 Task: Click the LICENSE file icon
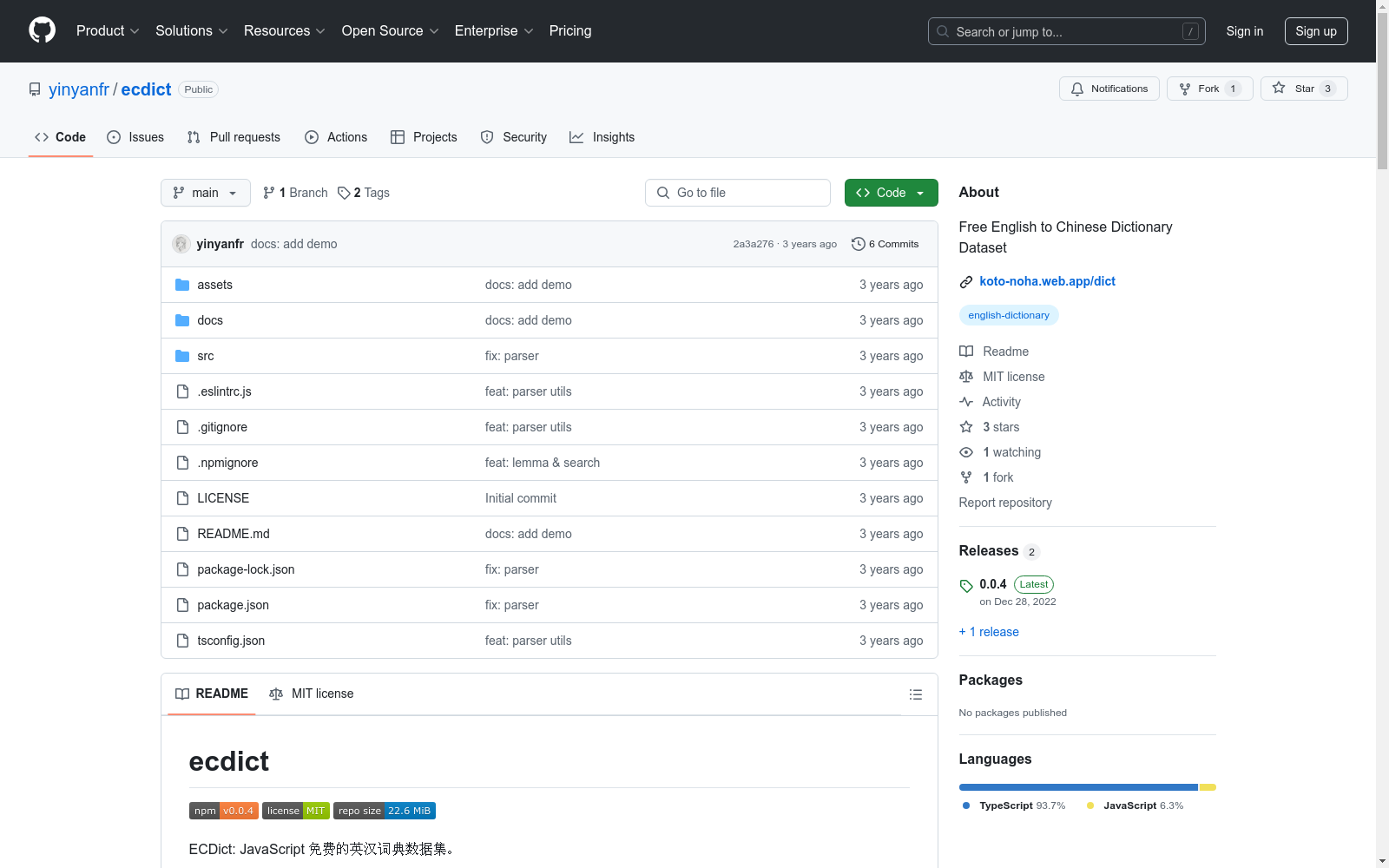coord(182,498)
